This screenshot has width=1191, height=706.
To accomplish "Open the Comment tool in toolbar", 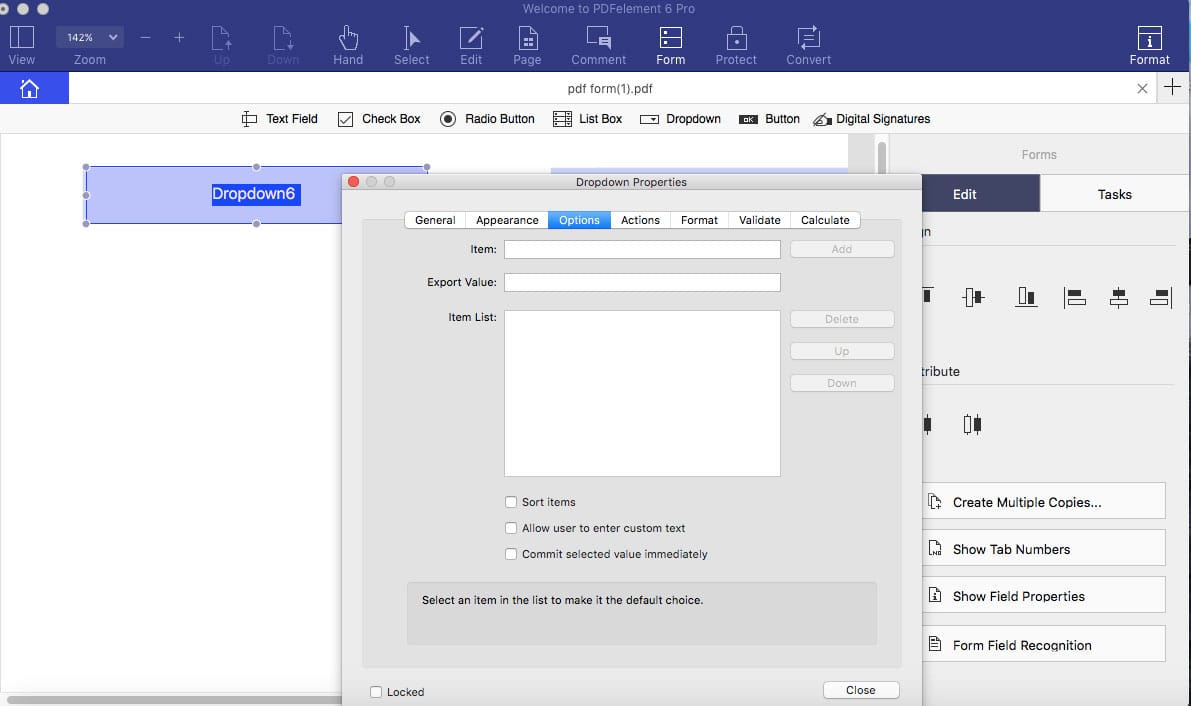I will click(599, 39).
